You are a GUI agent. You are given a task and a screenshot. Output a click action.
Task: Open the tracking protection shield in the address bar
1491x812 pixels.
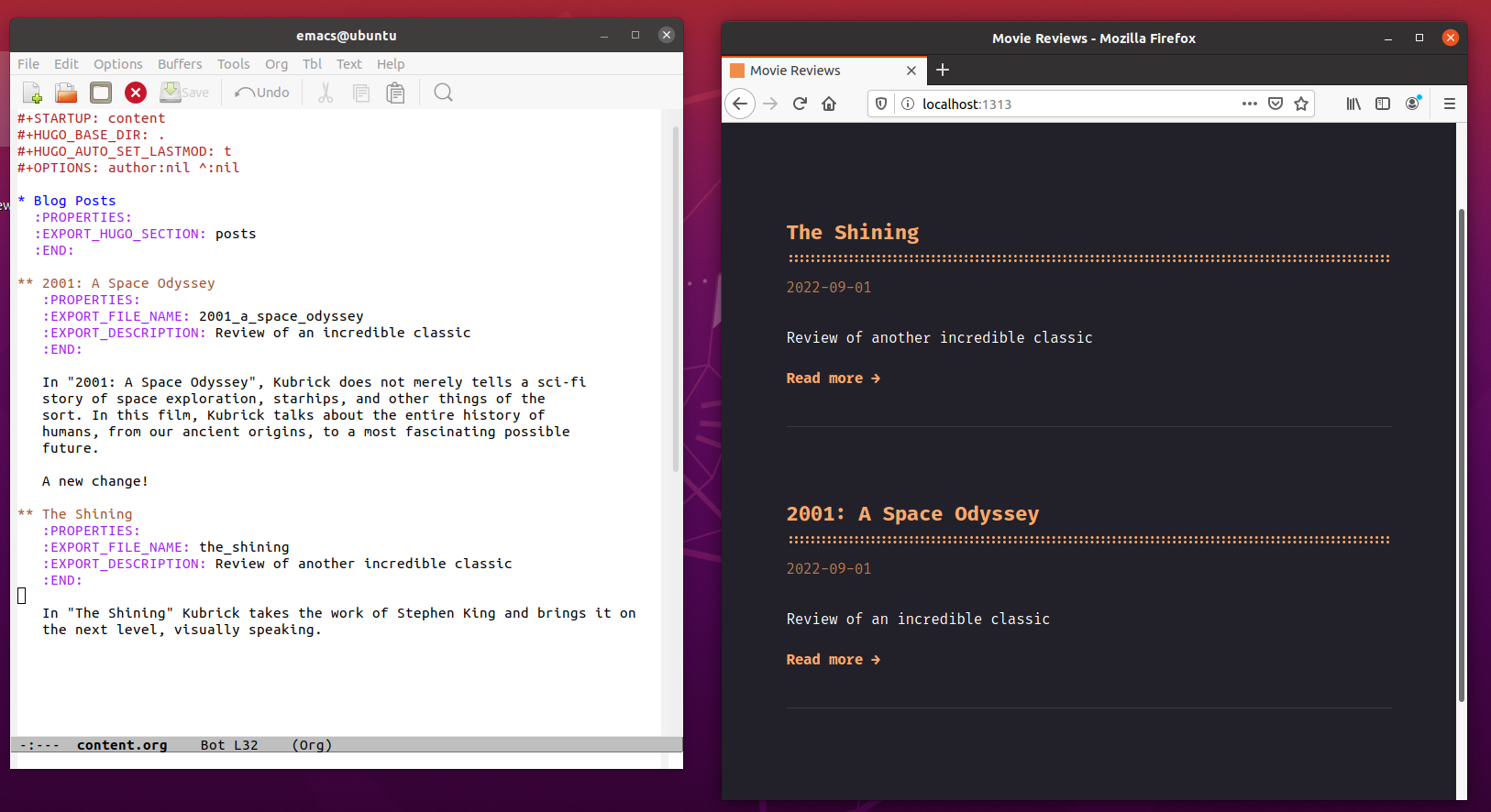(881, 104)
